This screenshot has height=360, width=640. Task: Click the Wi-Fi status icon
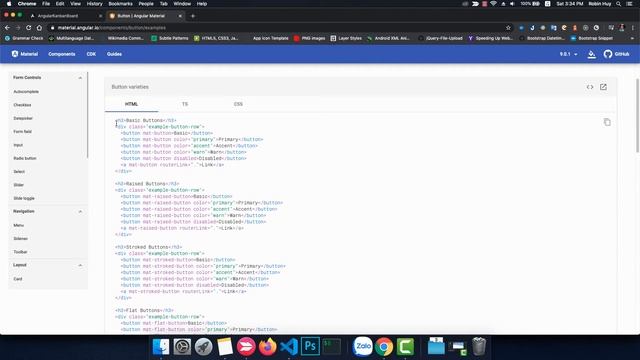493,4
